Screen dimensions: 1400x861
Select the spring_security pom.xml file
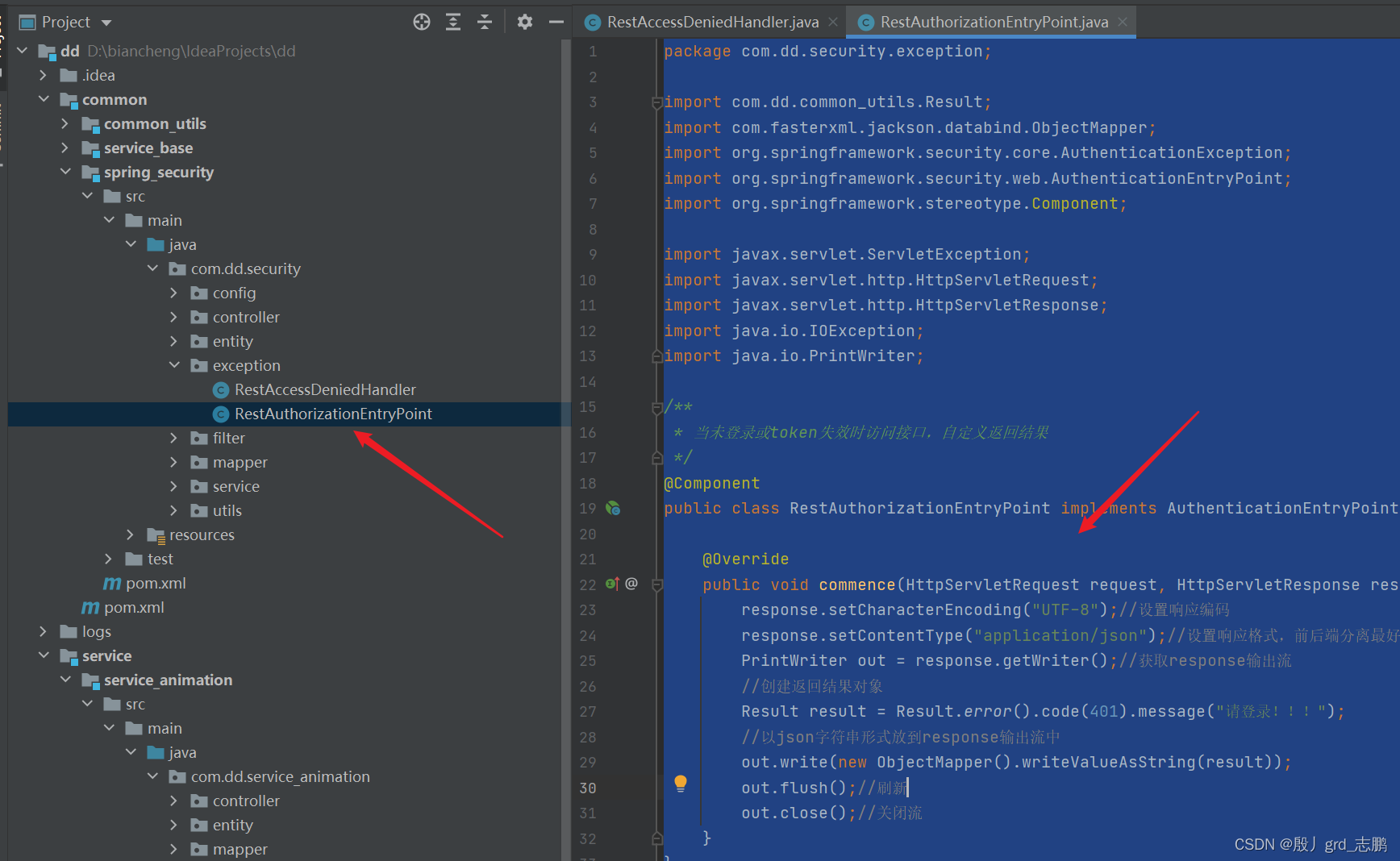pos(156,583)
